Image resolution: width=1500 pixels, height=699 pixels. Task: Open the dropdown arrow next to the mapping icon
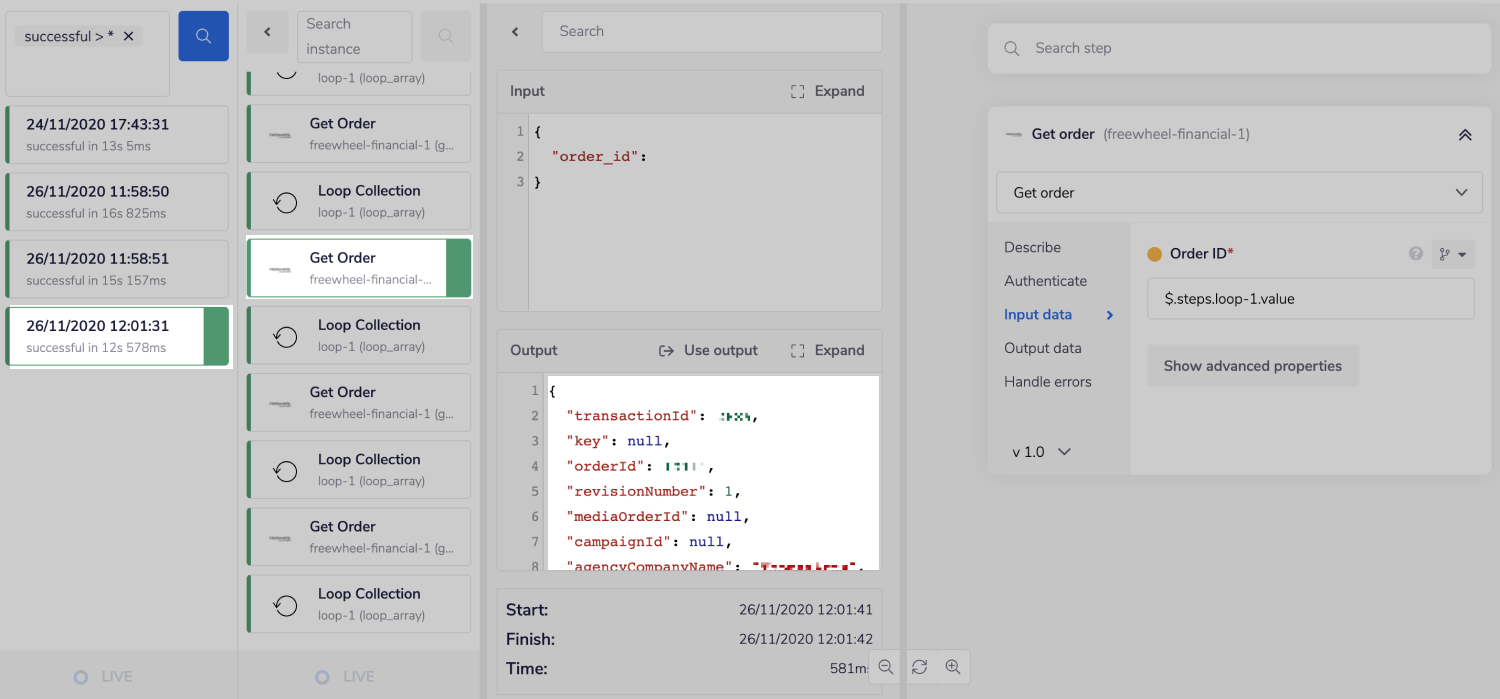point(1461,255)
